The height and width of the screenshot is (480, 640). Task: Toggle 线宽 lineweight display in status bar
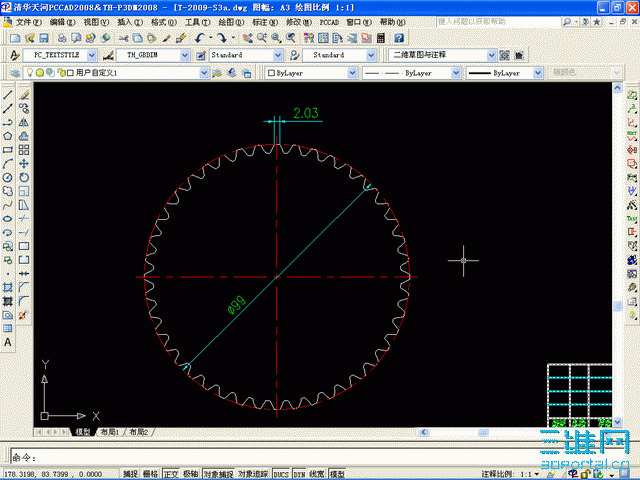pyautogui.click(x=317, y=474)
